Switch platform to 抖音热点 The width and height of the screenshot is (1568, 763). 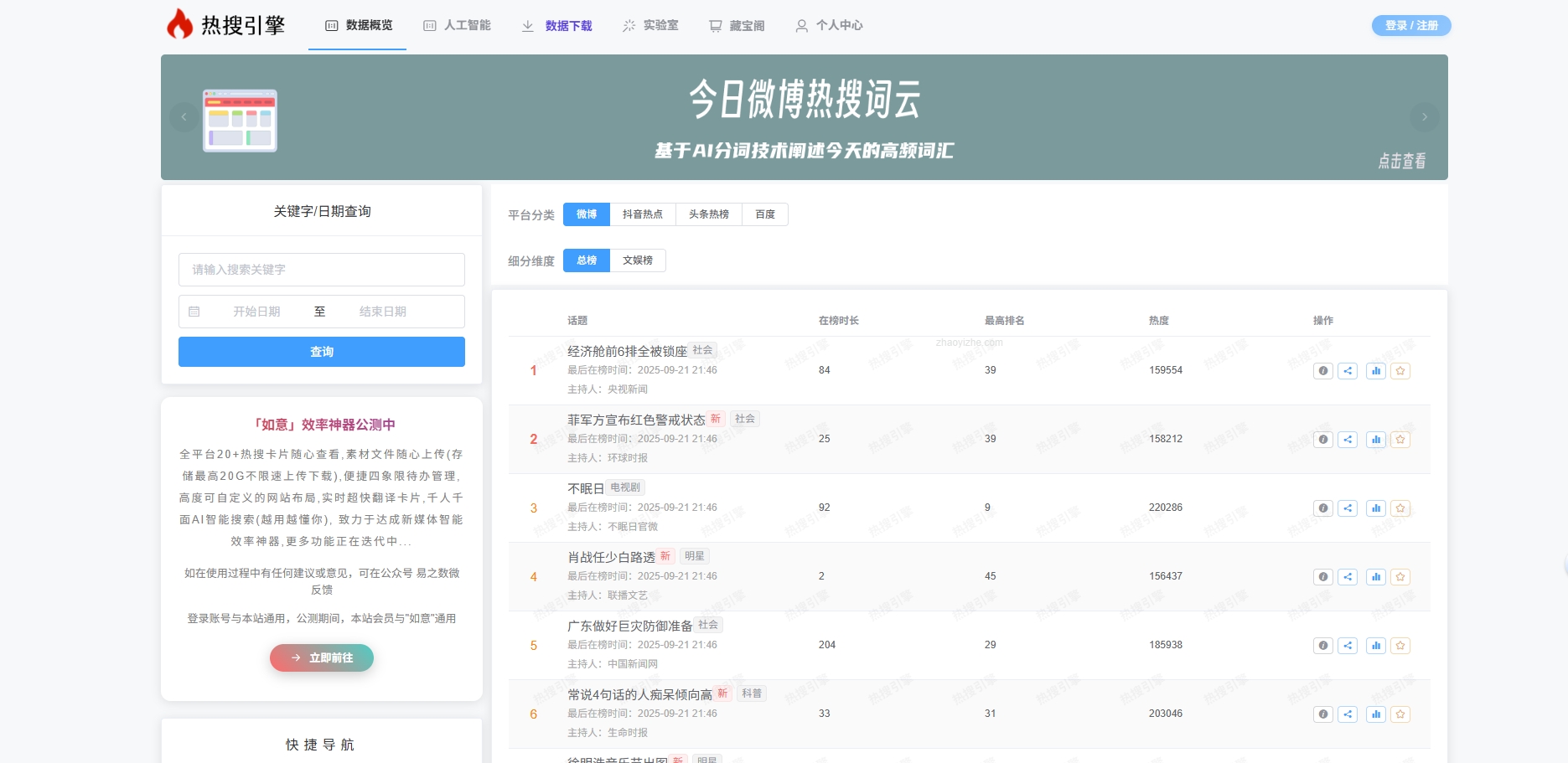(x=642, y=214)
